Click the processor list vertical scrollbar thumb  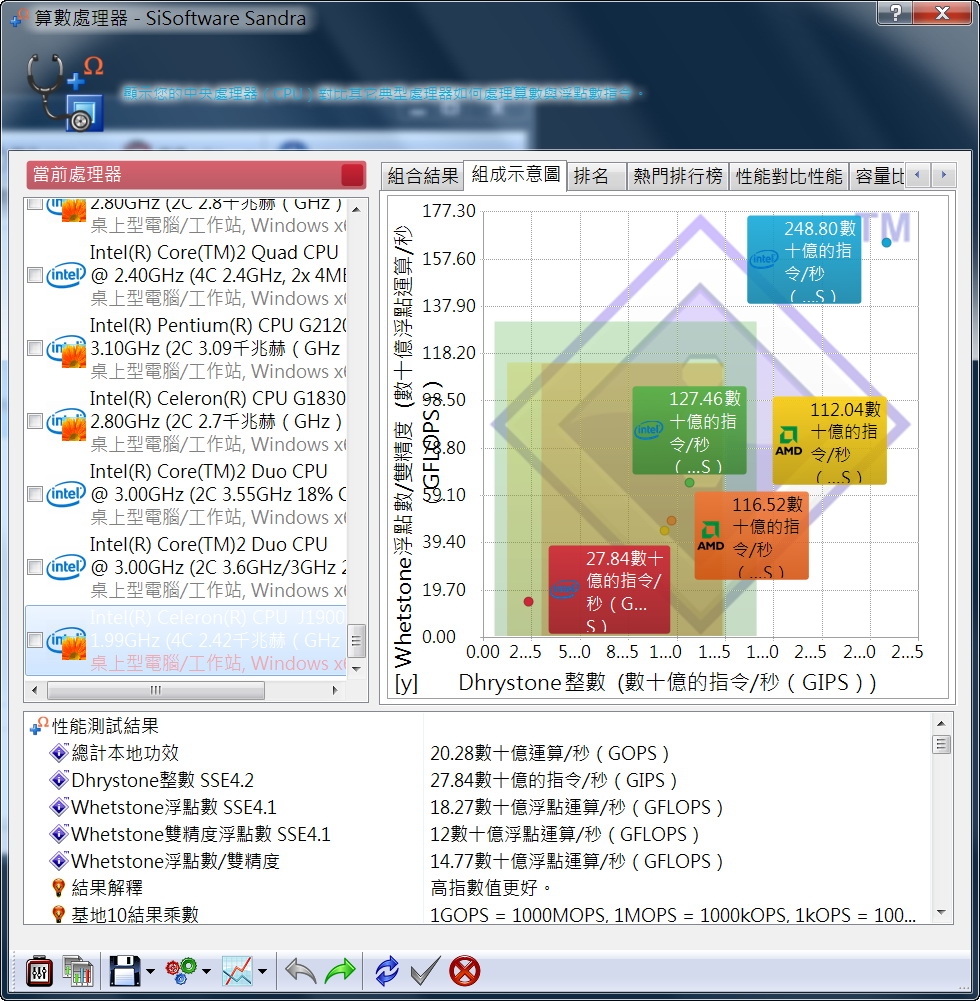coord(356,641)
